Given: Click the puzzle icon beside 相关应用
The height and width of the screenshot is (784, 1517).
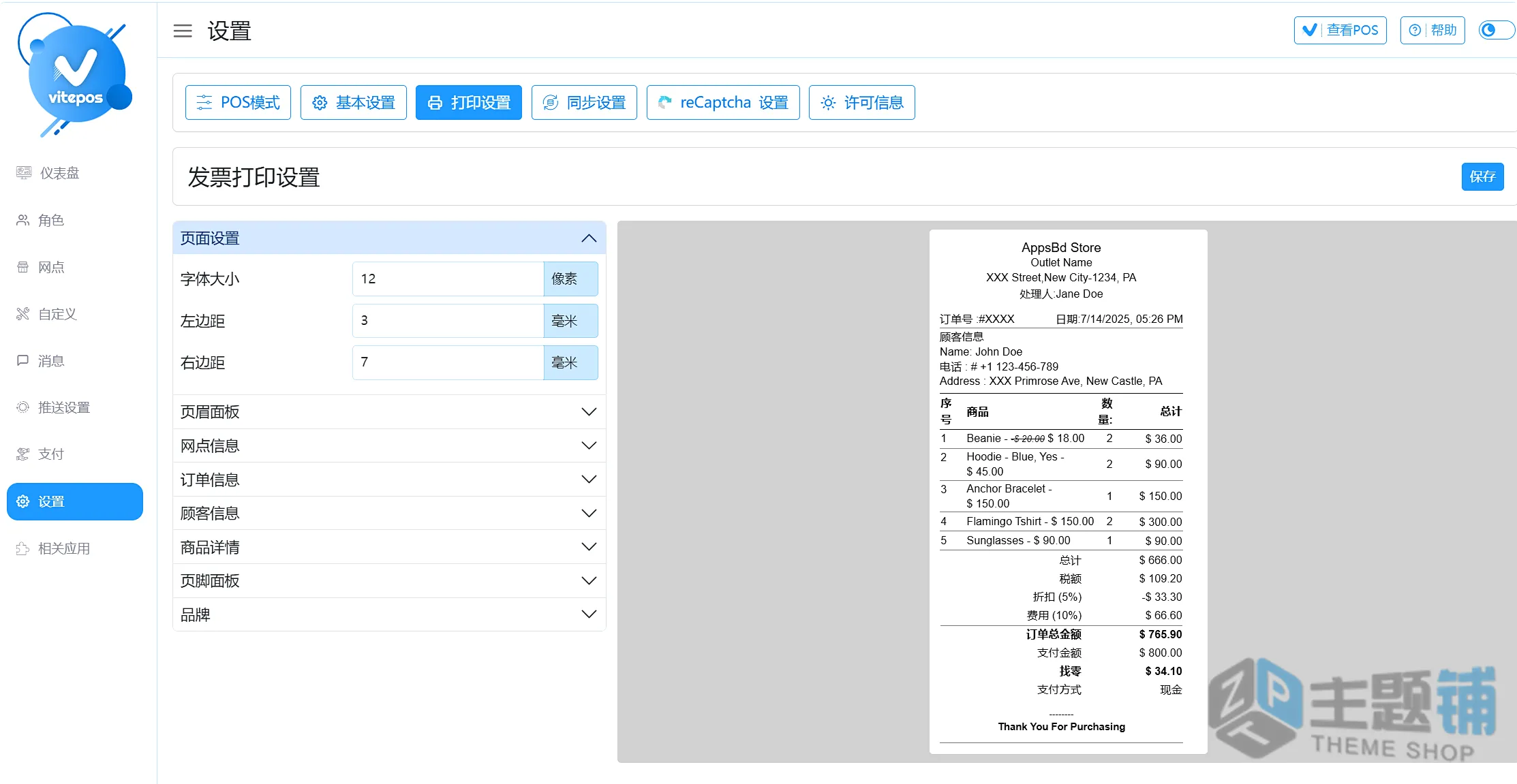Looking at the screenshot, I should [23, 548].
